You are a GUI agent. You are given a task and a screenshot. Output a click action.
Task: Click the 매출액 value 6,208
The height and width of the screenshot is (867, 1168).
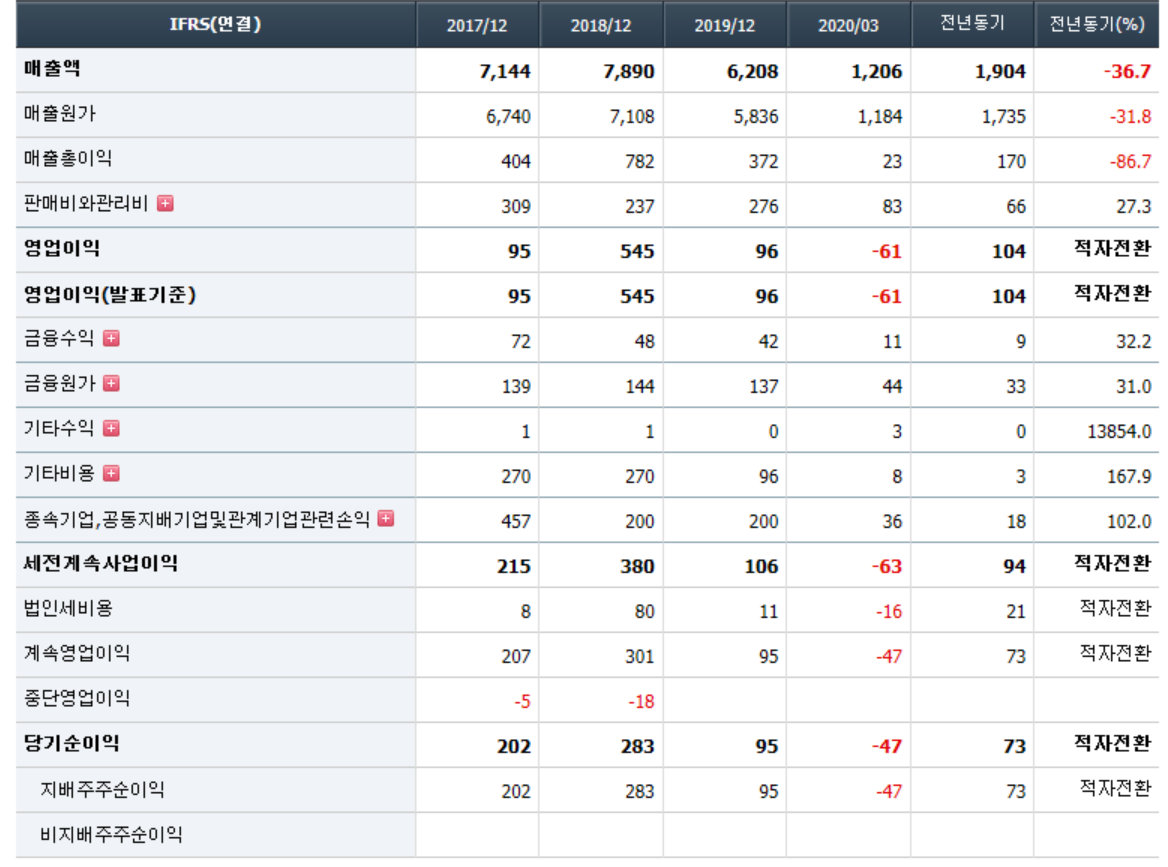(x=752, y=72)
